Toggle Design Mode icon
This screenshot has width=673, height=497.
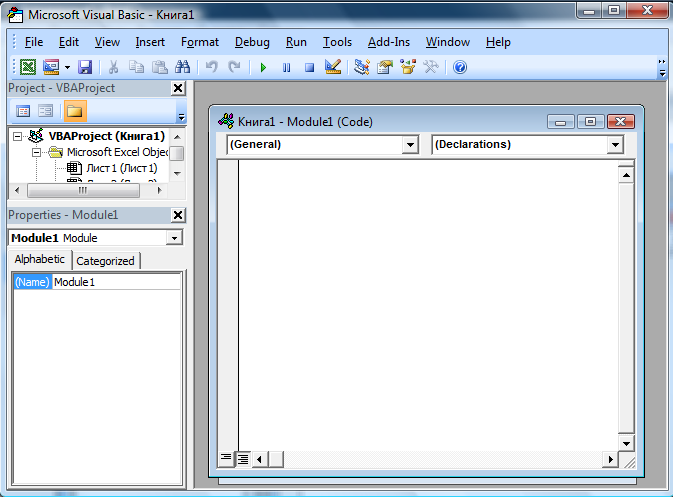333,67
